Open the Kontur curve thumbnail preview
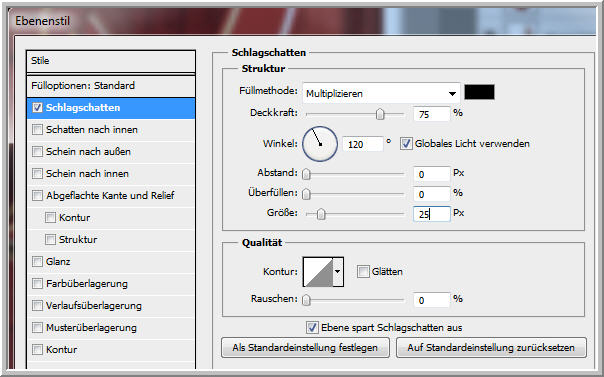604x377 pixels. pyautogui.click(x=318, y=272)
